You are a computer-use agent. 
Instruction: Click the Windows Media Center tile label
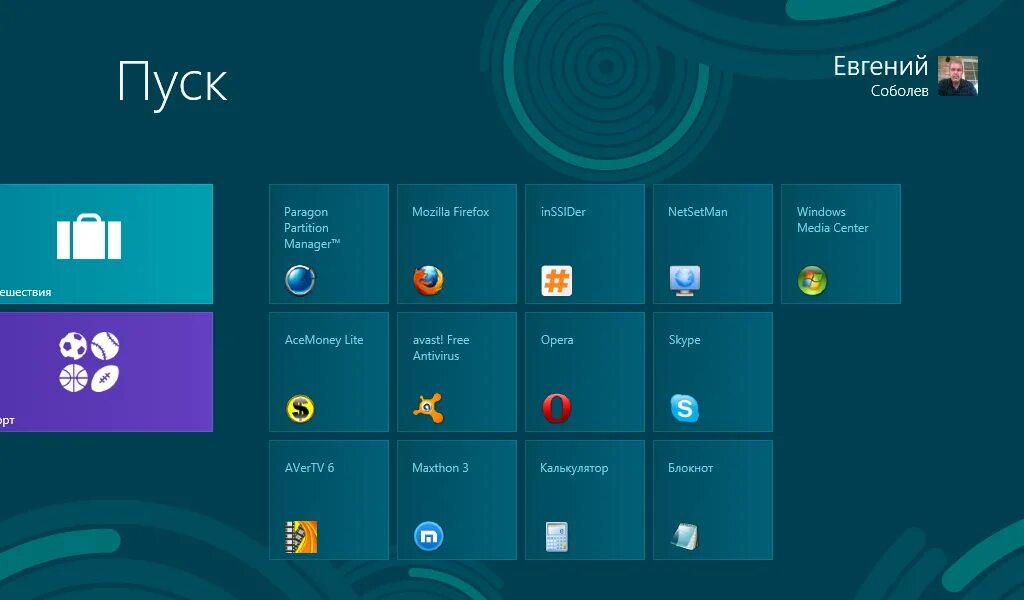833,220
